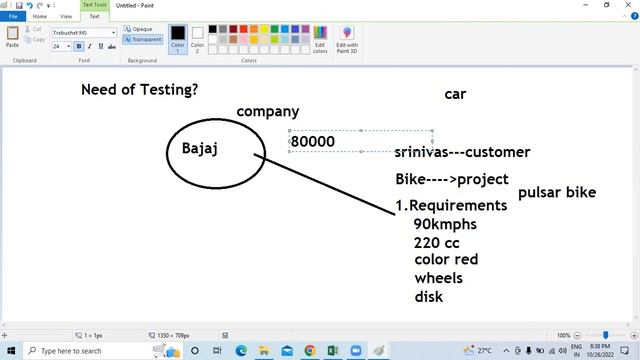Open Edit with Paint 3D
Viewport: 640px width, 360px height.
point(347,39)
